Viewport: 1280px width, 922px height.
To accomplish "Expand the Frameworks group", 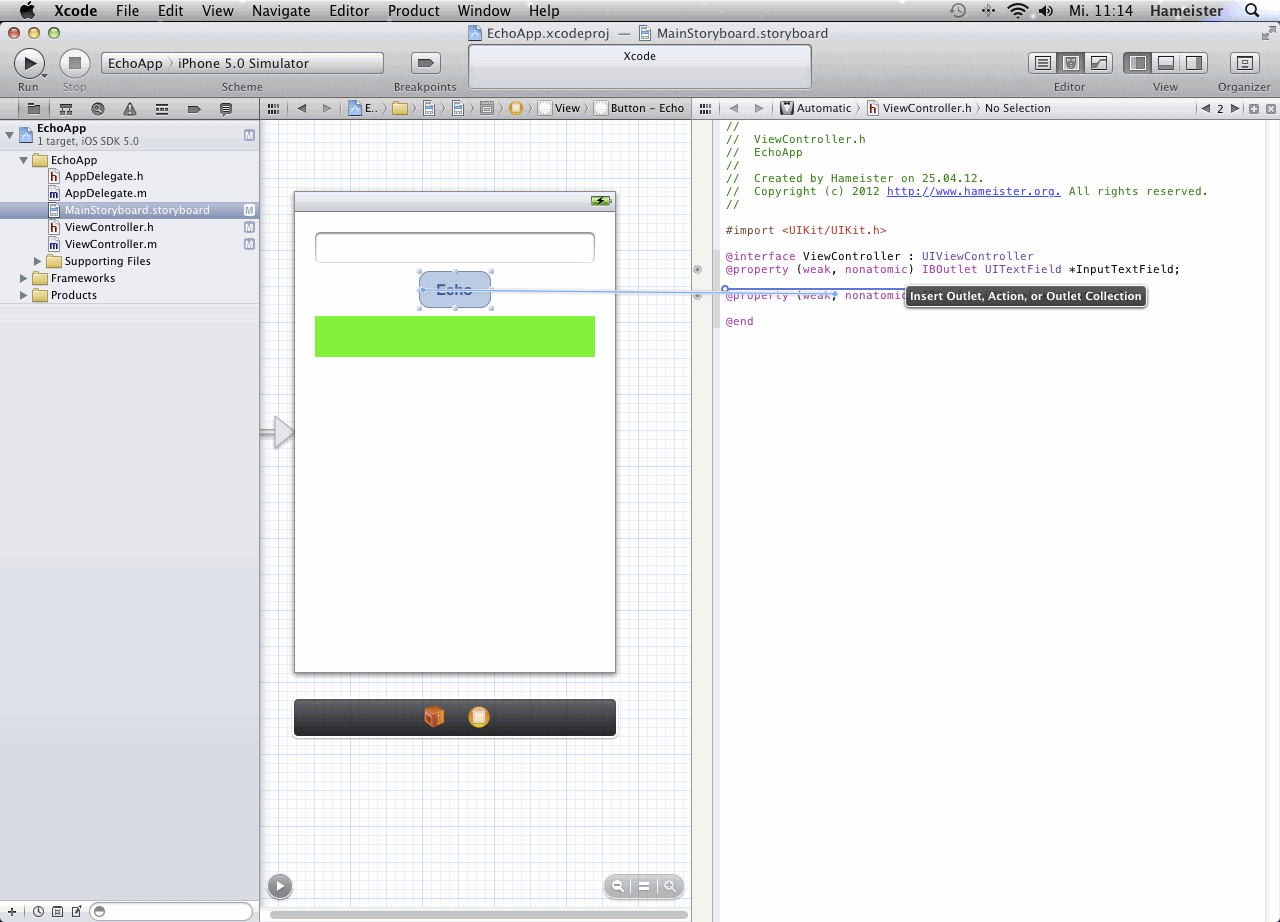I will click(24, 278).
